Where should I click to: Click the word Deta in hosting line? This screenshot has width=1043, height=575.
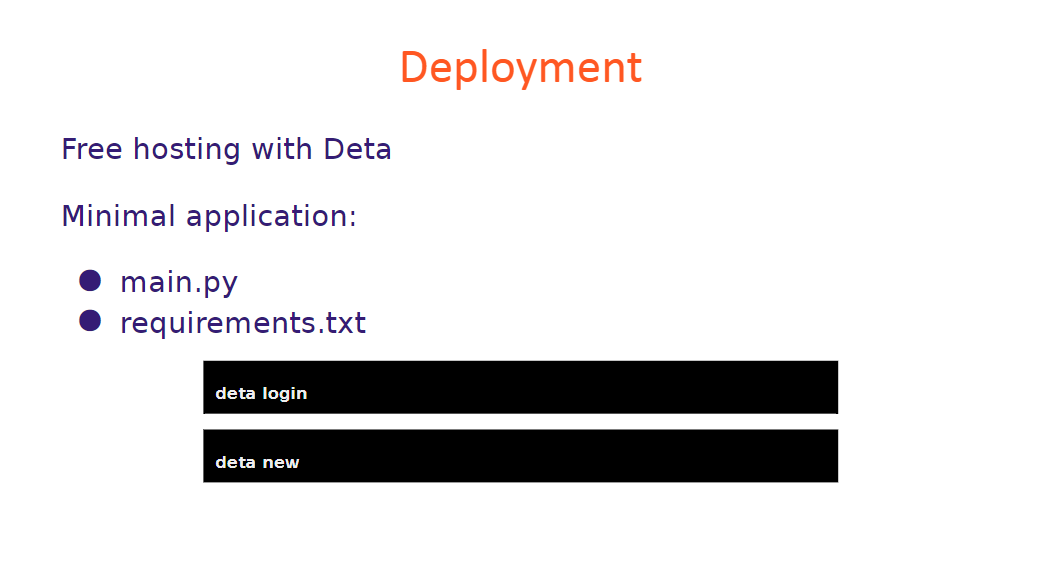click(357, 150)
